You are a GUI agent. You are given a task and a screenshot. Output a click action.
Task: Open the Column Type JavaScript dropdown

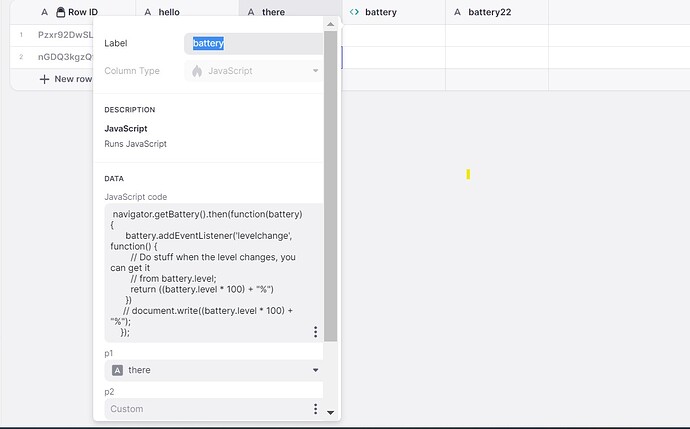click(253, 71)
